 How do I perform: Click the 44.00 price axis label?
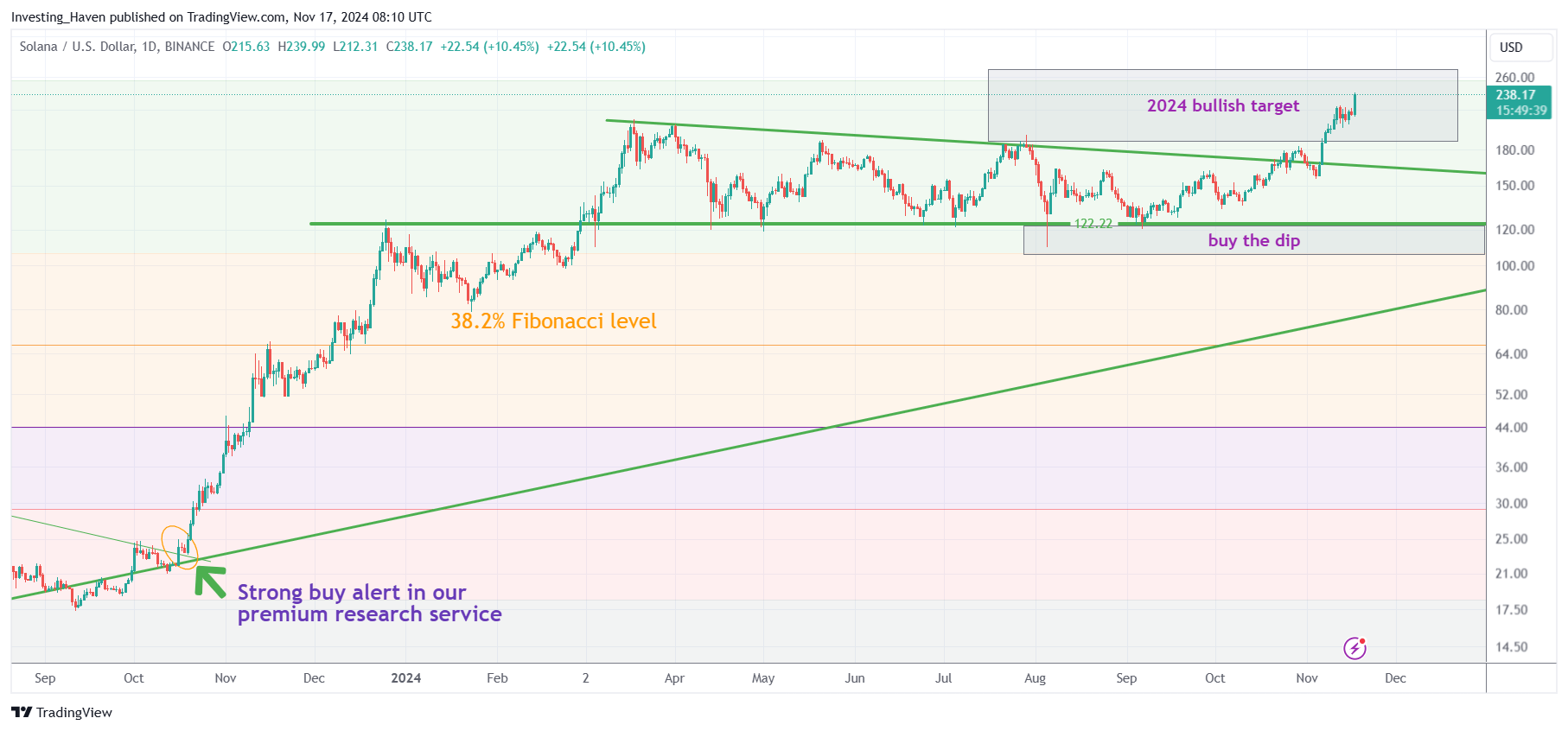coord(1512,427)
